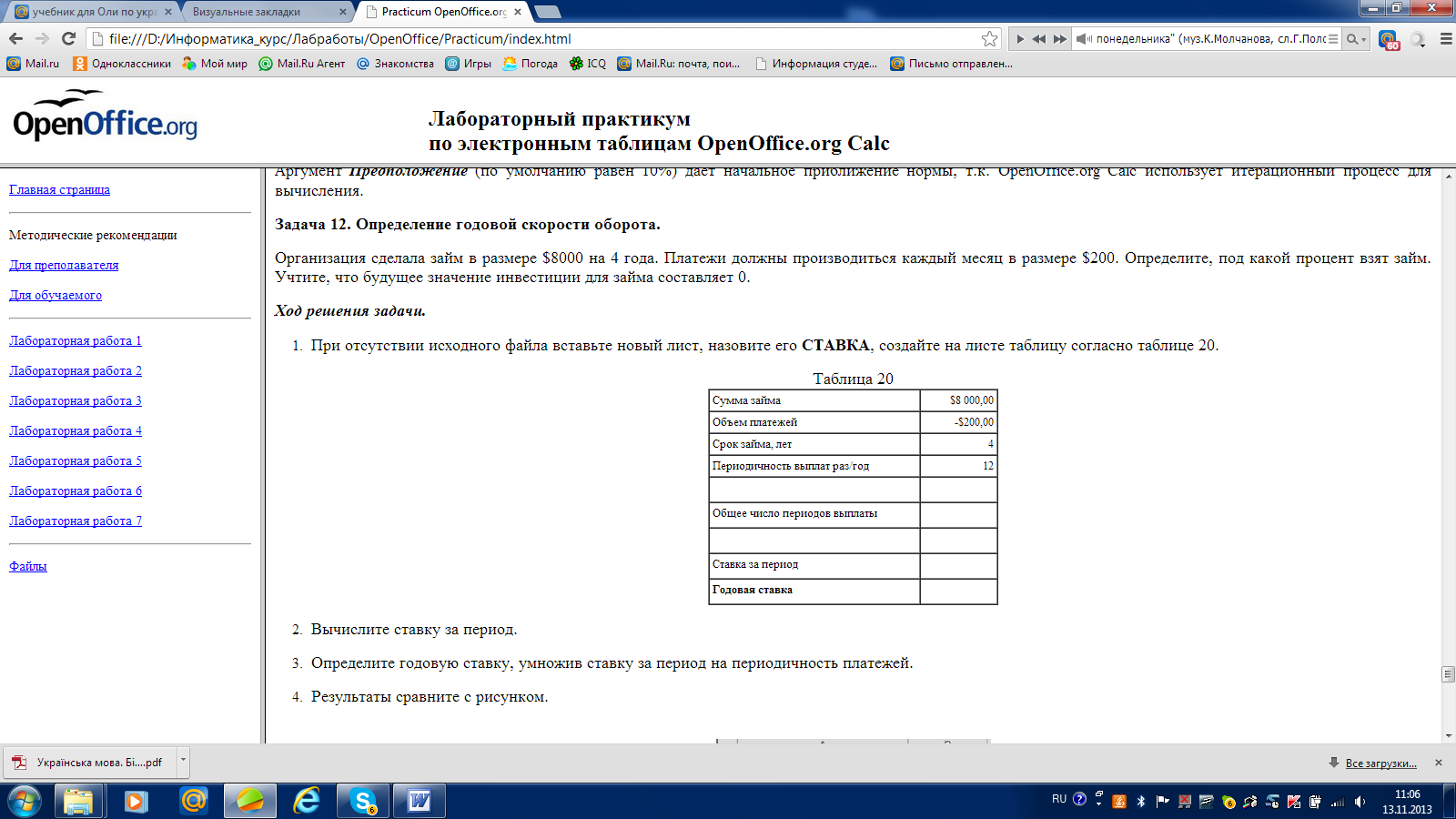Open the search dropdown with magnifier
This screenshot has height=819, width=1456.
pyautogui.click(x=1356, y=39)
